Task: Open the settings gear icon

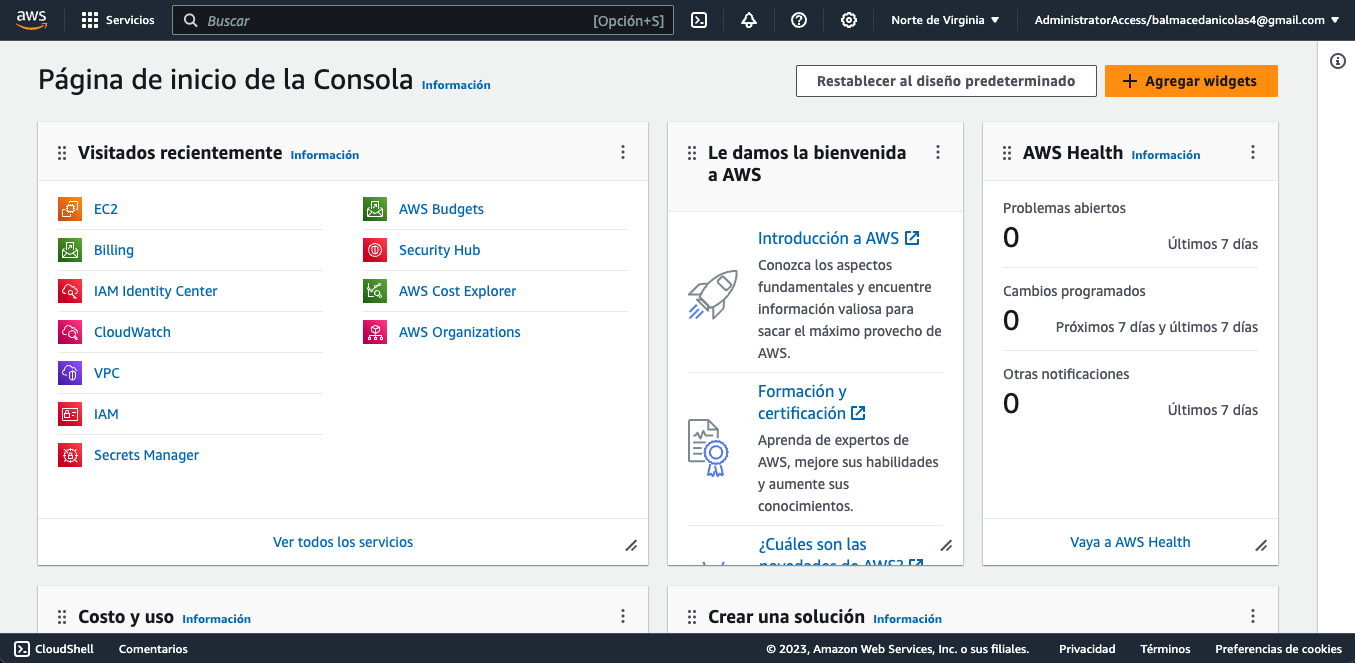Action: pos(849,20)
